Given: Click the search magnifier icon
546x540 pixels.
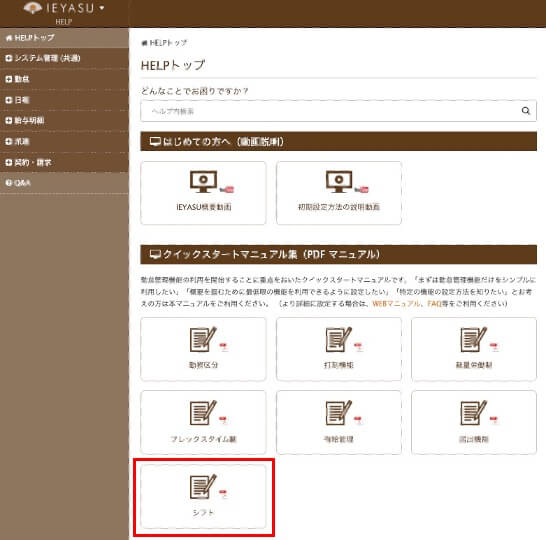Looking at the screenshot, I should tap(525, 111).
